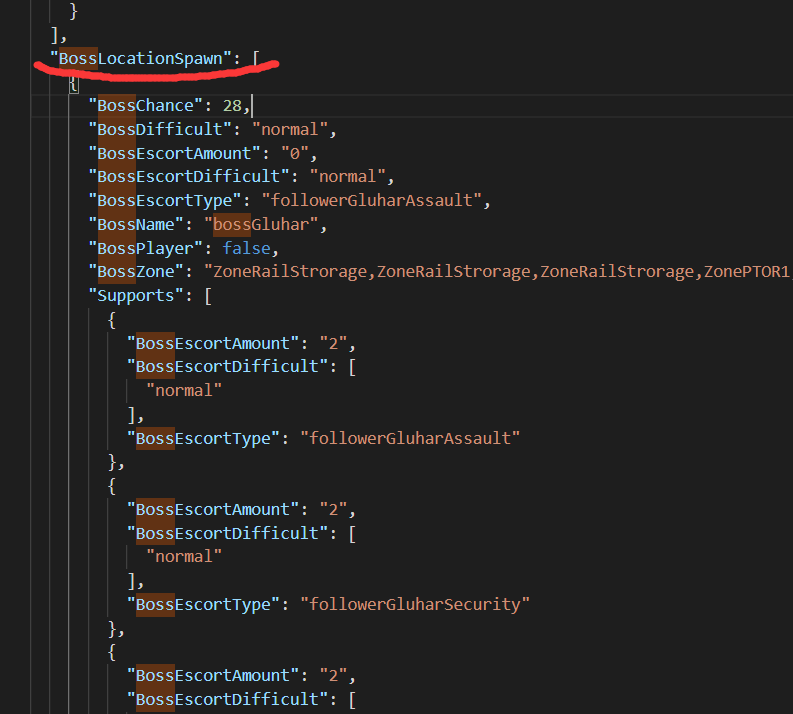Screen dimensions: 793x714
Task: Click "BossEscortDifficult" in the second Supports entry
Action: [x=227, y=533]
